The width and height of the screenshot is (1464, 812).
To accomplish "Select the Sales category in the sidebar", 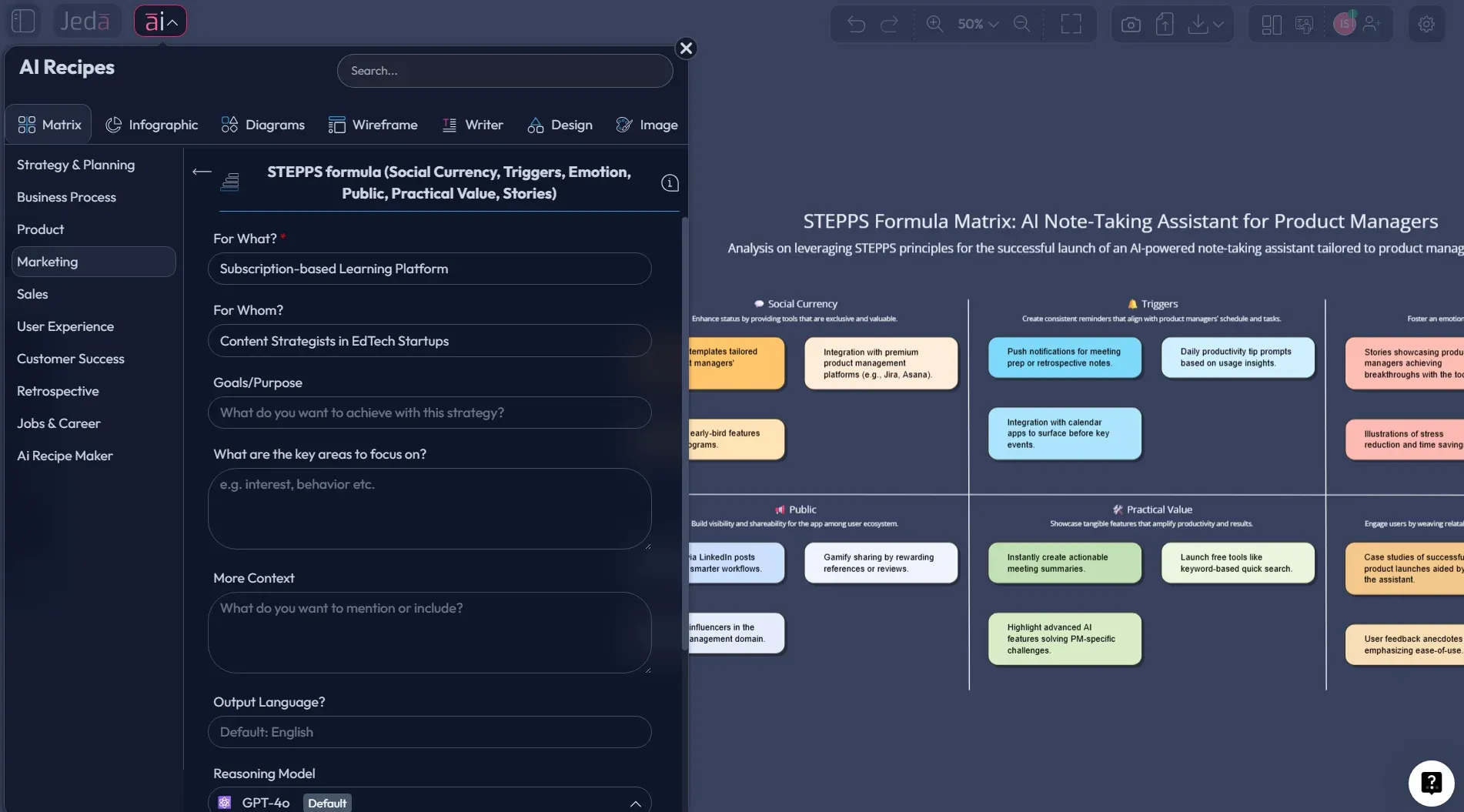I will [32, 293].
